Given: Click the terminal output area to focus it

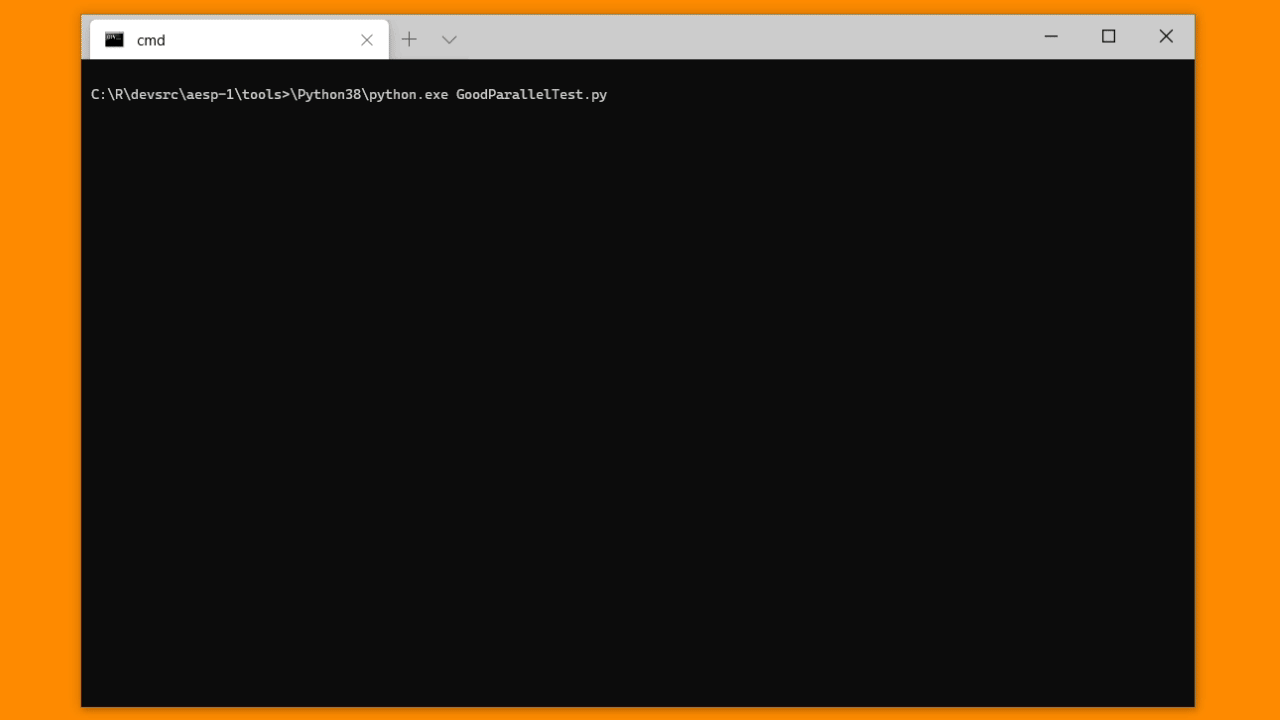Looking at the screenshot, I should 640,400.
